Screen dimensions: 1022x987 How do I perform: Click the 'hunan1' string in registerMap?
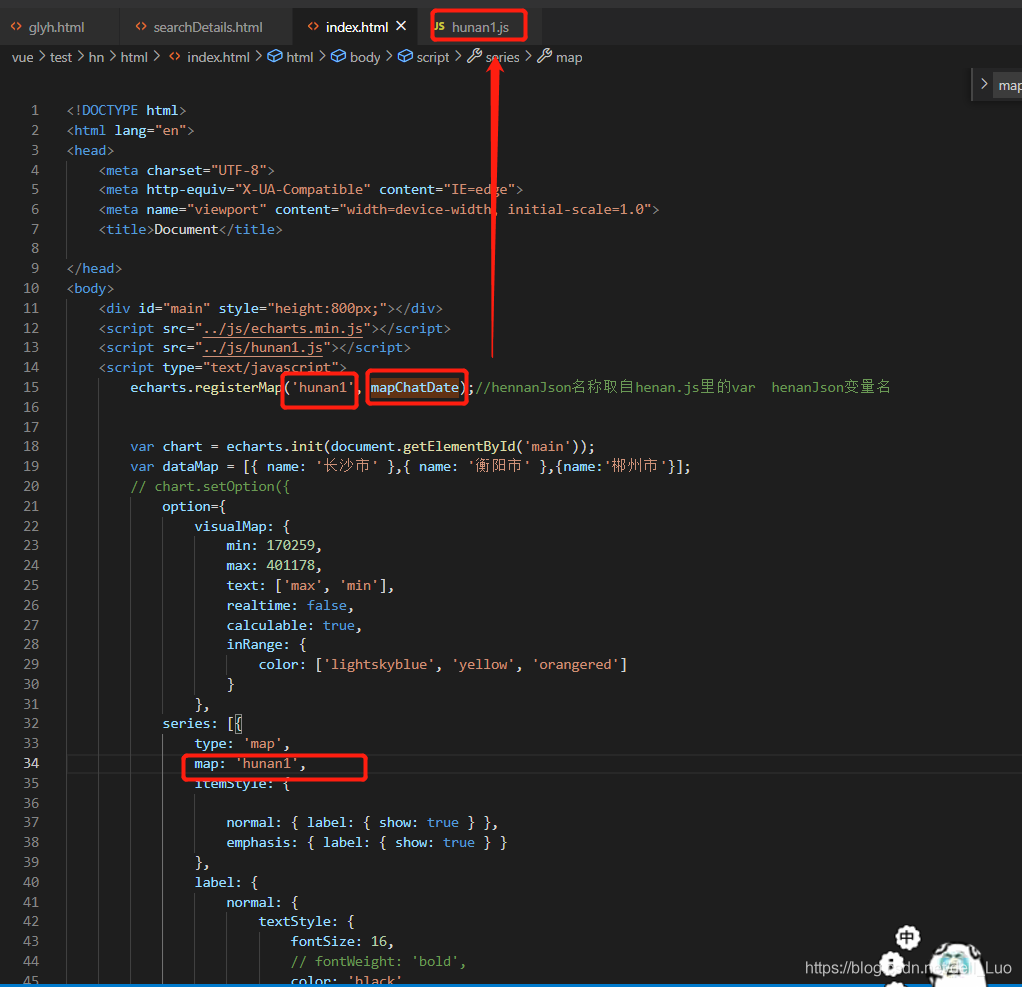pos(323,387)
